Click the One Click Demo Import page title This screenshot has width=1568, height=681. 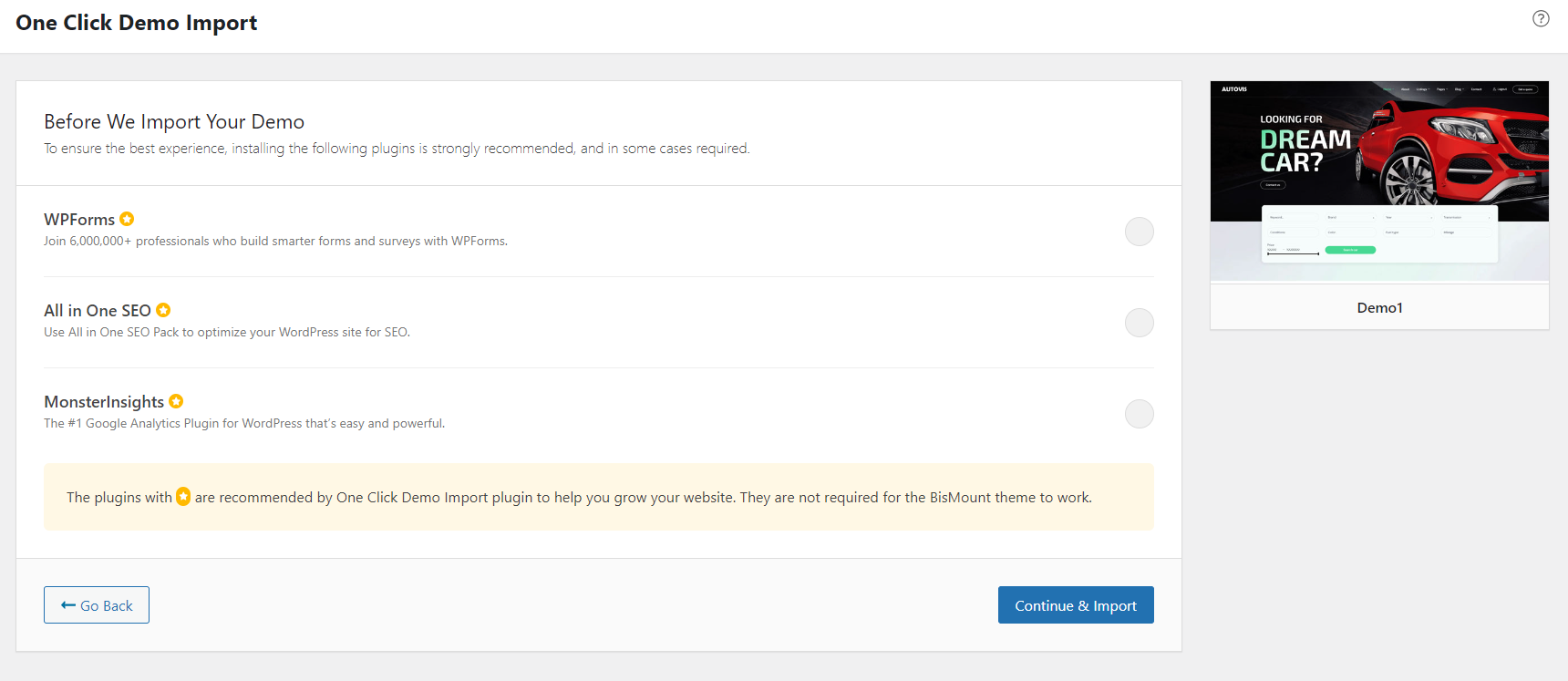tap(137, 23)
